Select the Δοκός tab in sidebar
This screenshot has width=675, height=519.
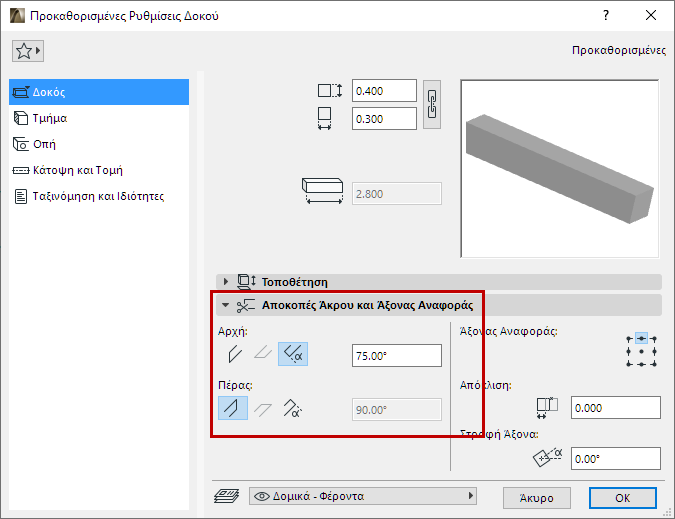pos(99,92)
